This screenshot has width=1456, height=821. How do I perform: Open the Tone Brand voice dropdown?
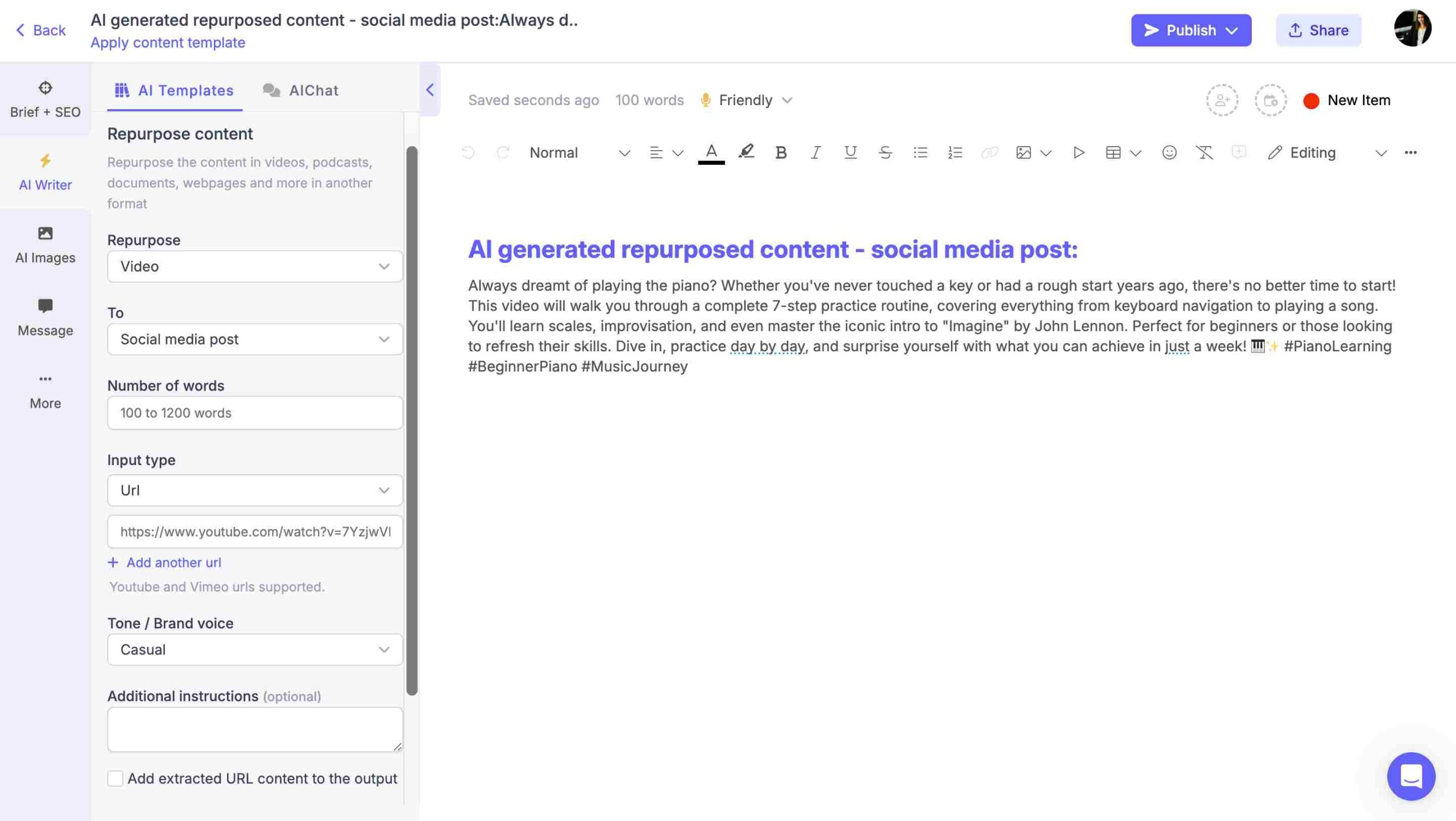pos(255,649)
